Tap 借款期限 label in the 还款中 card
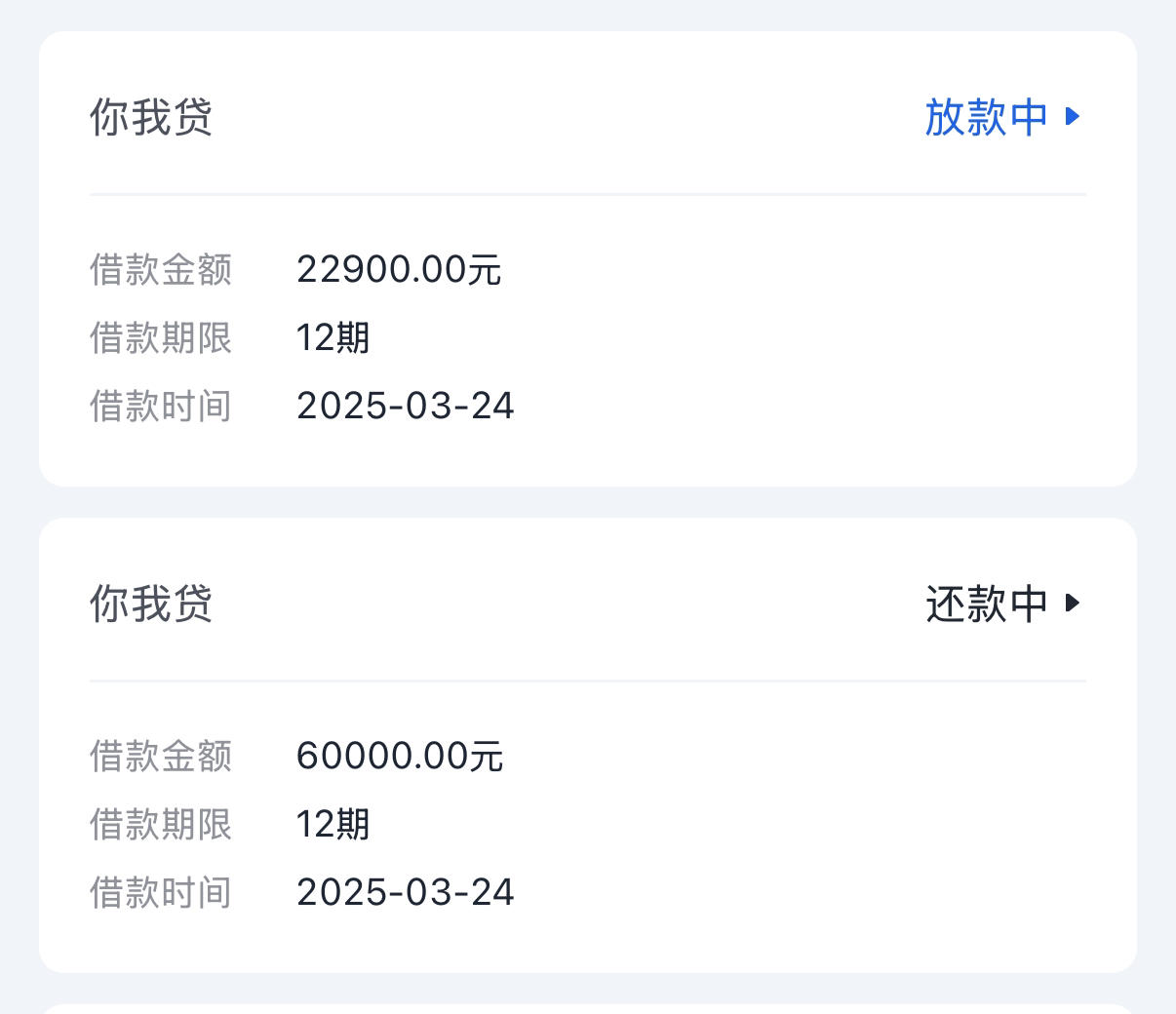The image size is (1176, 1014). (x=161, y=824)
